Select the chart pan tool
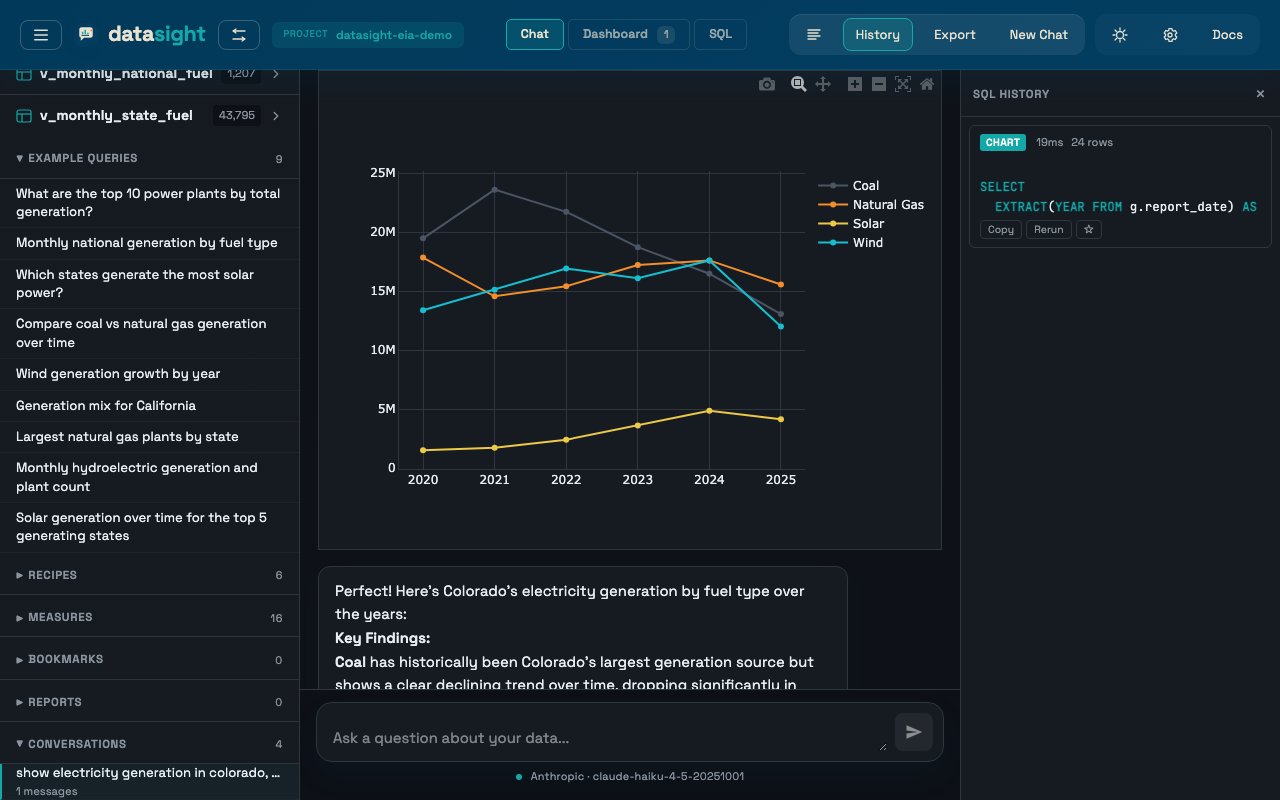Image resolution: width=1280 pixels, height=800 pixels. pyautogui.click(x=823, y=84)
